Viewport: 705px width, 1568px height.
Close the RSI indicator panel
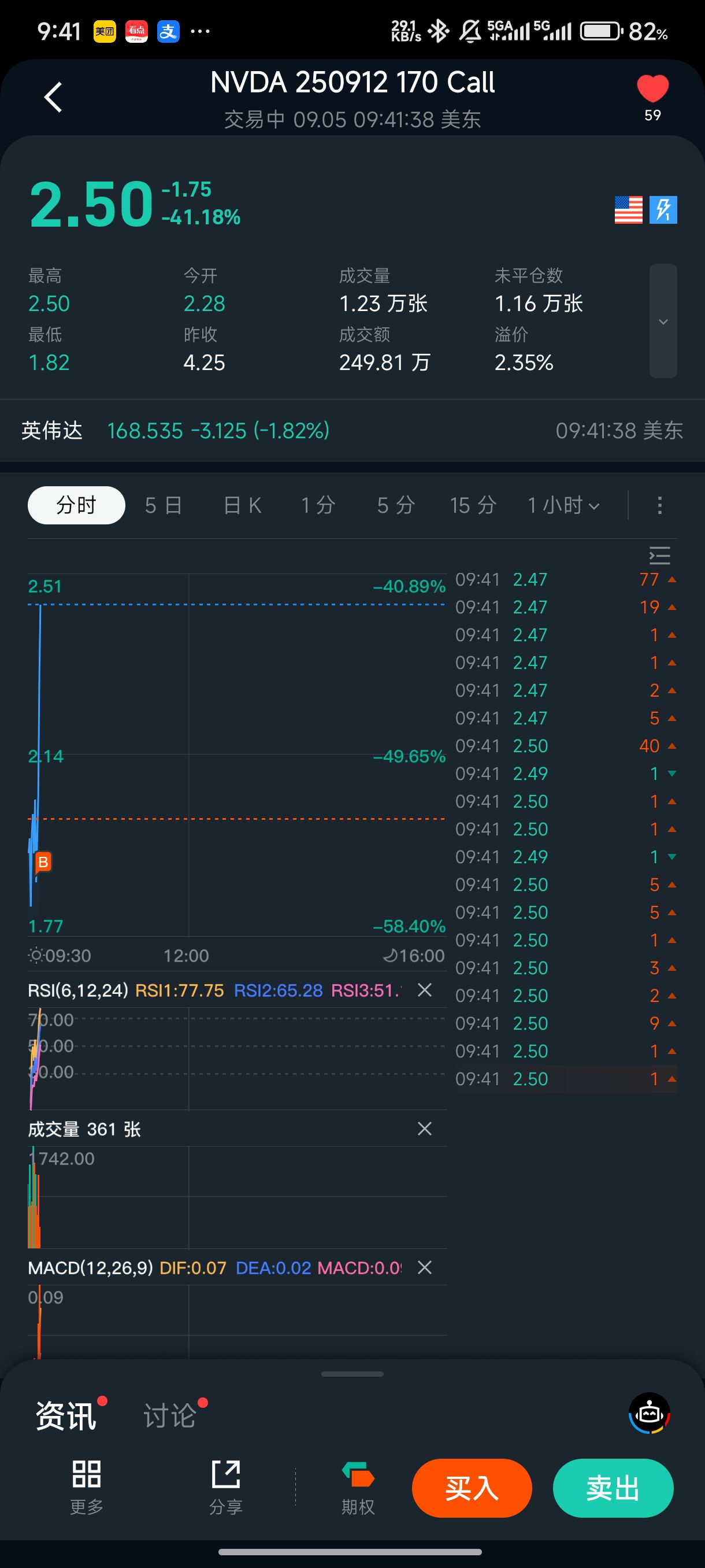click(425, 990)
